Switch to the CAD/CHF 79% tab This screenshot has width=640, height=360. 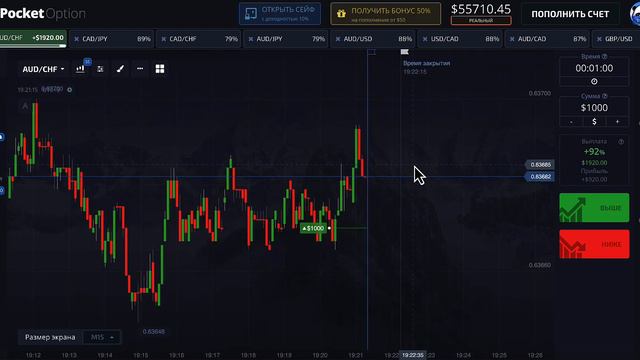point(199,39)
